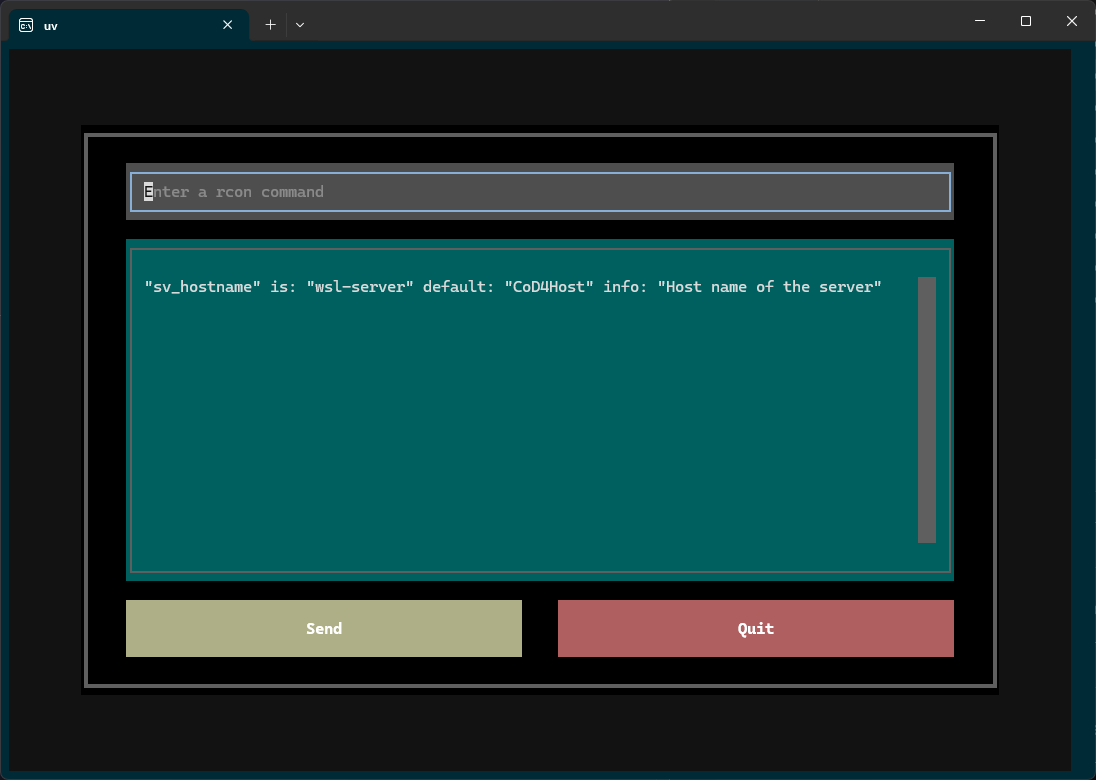This screenshot has width=1096, height=780.
Task: Close the "uv" terminal tab
Action: click(x=228, y=25)
